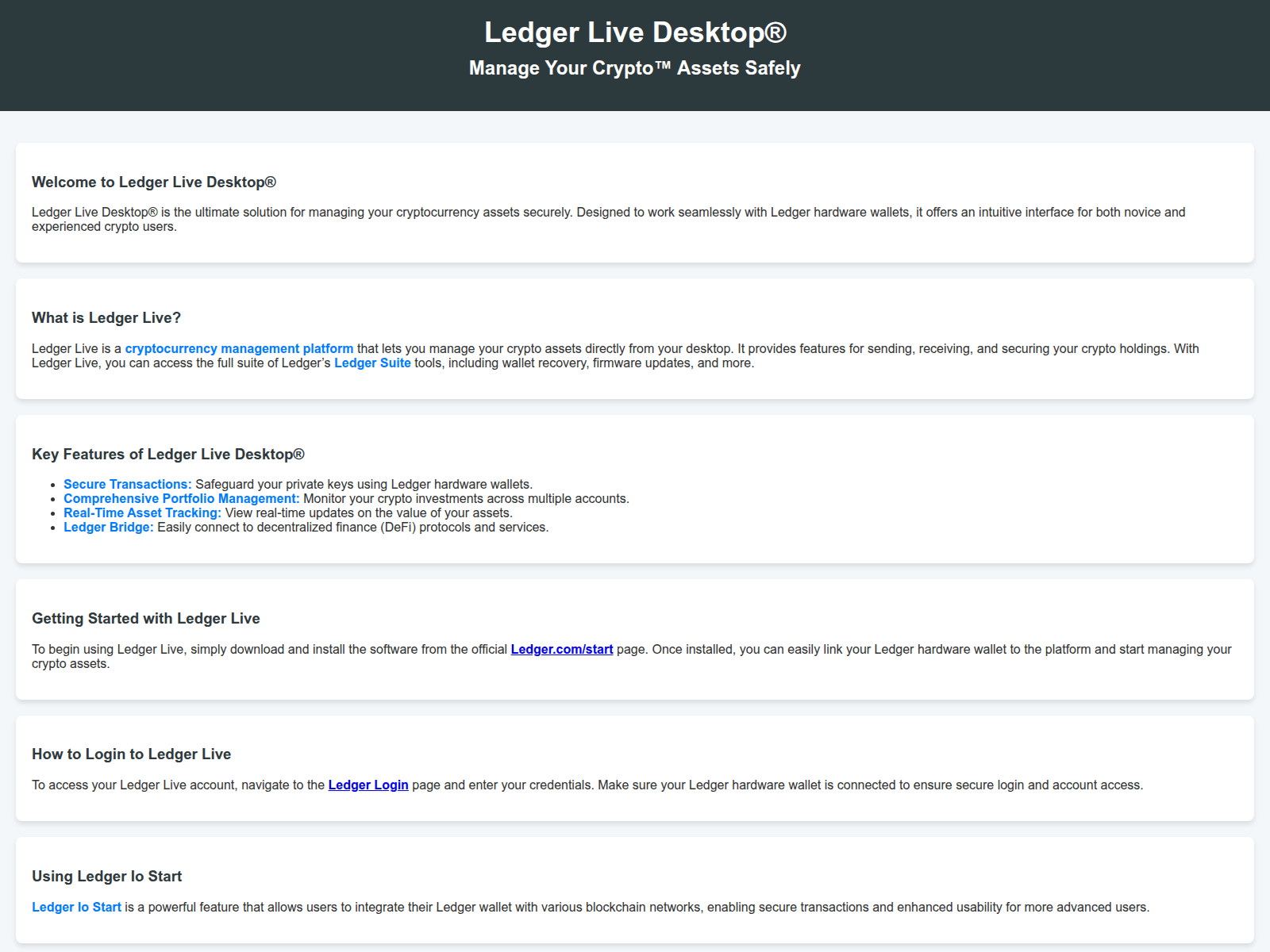1270x952 pixels.
Task: Open the Comprehensive Portfolio Management link
Action: tap(182, 499)
